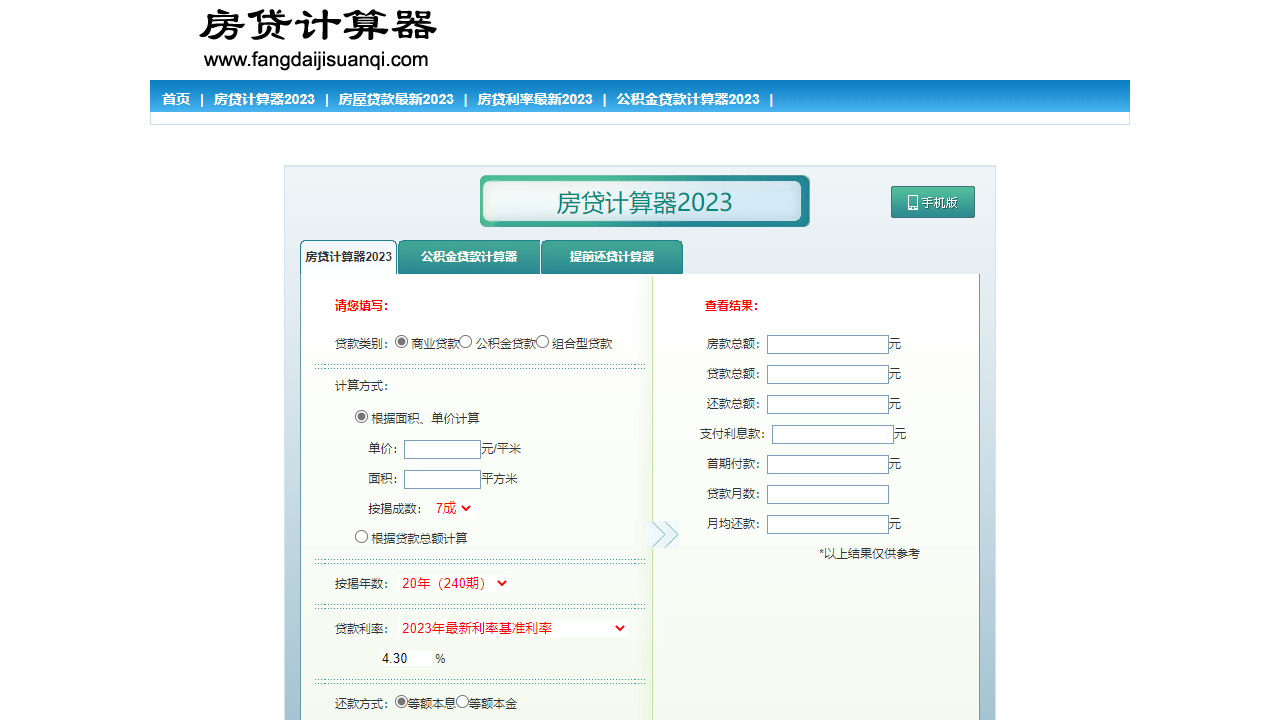Image resolution: width=1280 pixels, height=720 pixels.
Task: Confirm 商业贷款 is selected as loan type
Action: point(399,341)
